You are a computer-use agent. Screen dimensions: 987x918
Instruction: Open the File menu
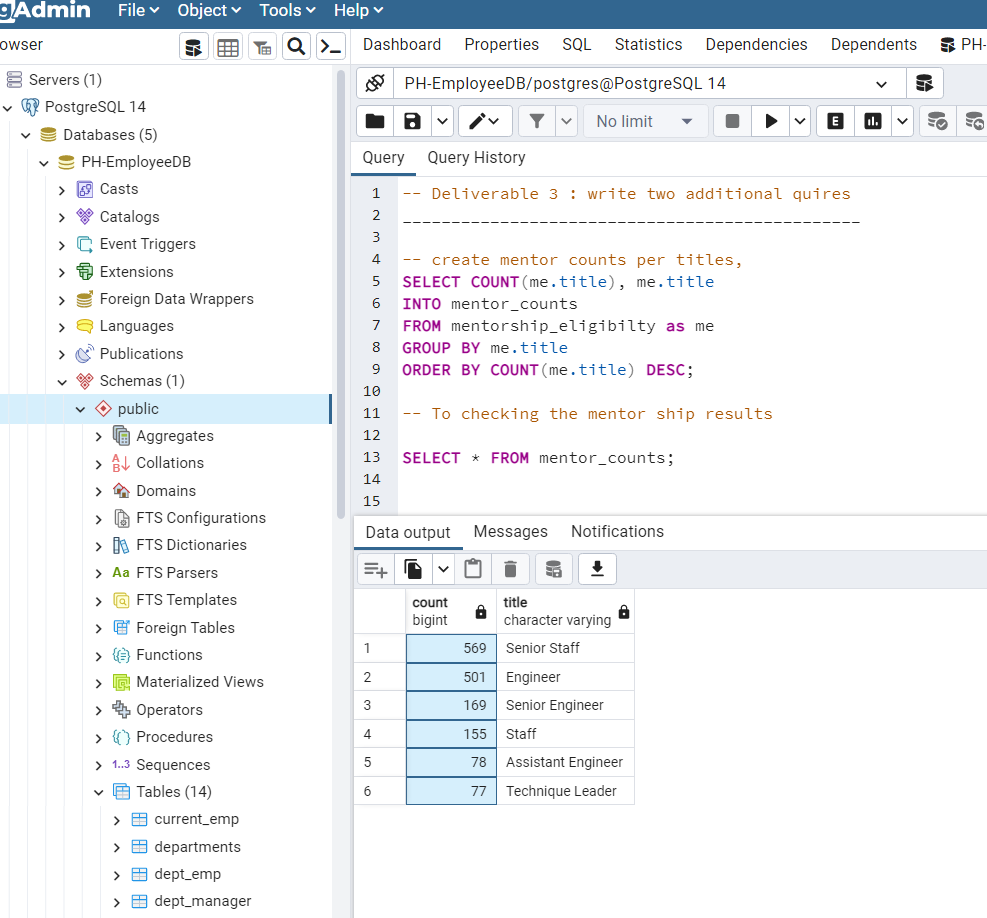point(138,11)
